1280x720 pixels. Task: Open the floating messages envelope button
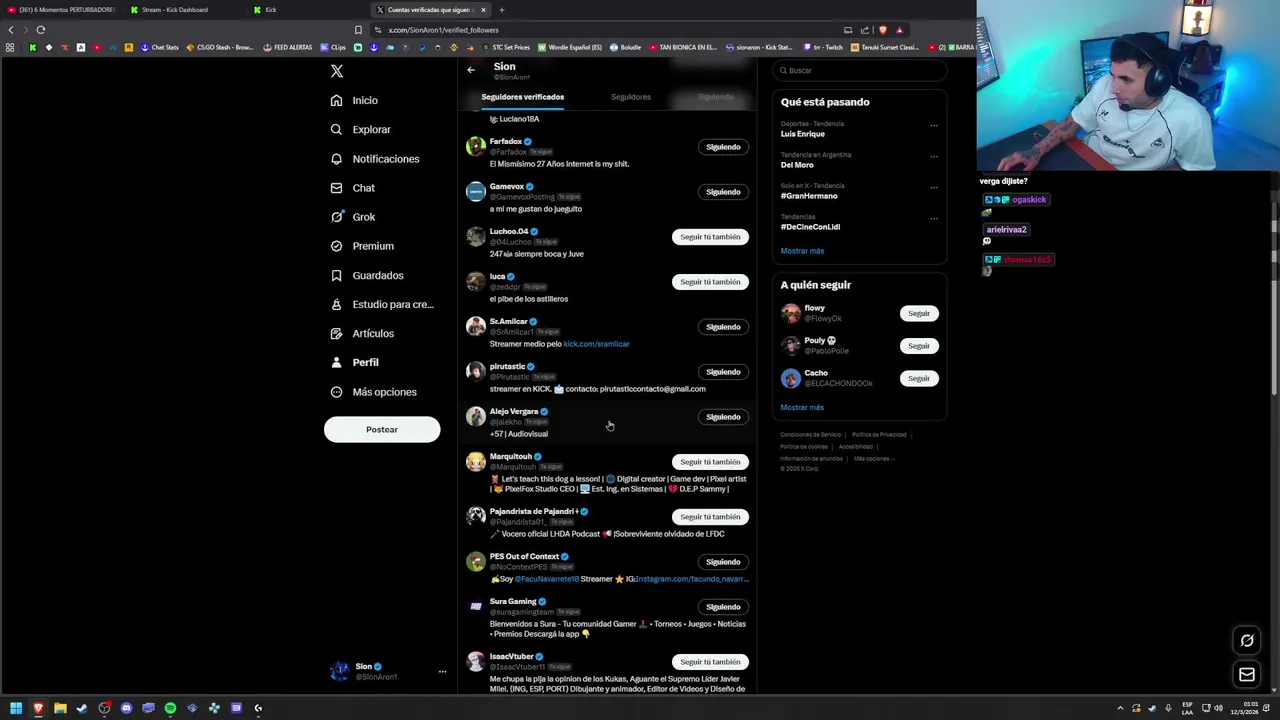[x=1247, y=675]
